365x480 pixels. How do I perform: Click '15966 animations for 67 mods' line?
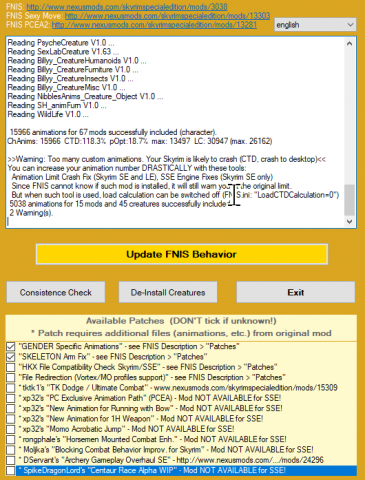pyautogui.click(x=113, y=132)
